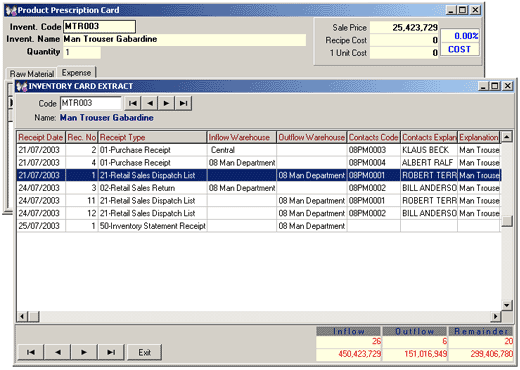Click the Exit button

pyautogui.click(x=145, y=352)
